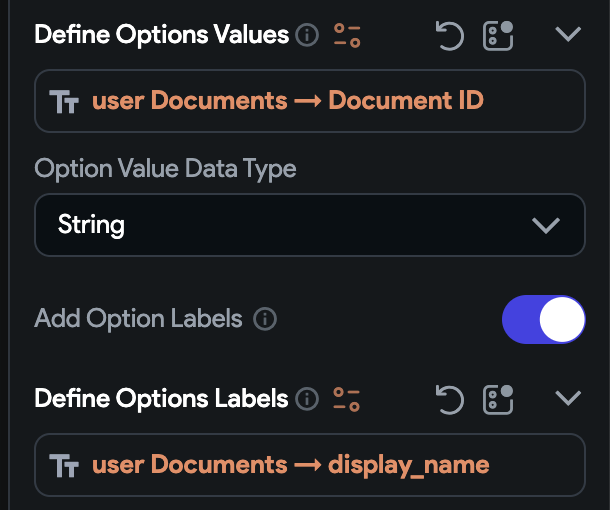
Task: Reset the Define Options Labels binding
Action: [450, 400]
